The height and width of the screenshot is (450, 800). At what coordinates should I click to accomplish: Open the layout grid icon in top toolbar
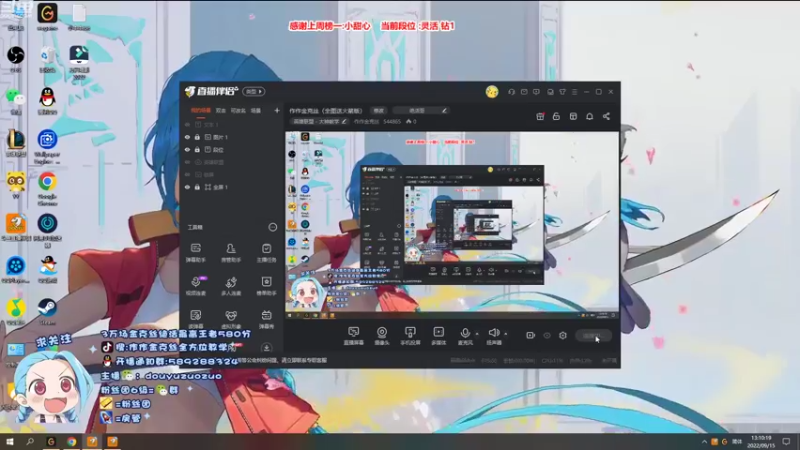tap(573, 116)
